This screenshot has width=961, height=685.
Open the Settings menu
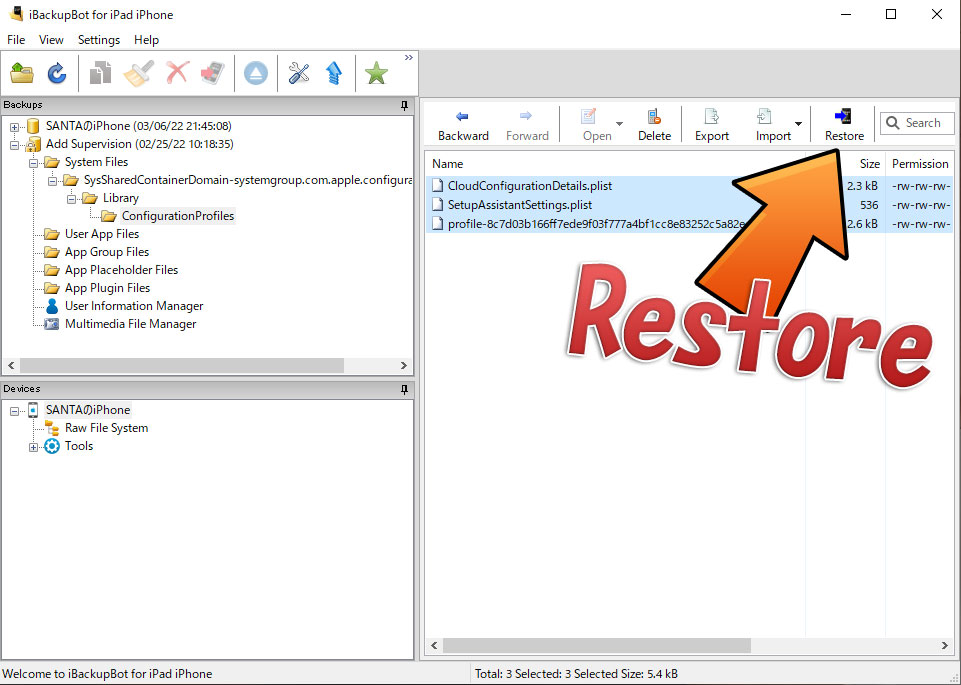coord(99,40)
